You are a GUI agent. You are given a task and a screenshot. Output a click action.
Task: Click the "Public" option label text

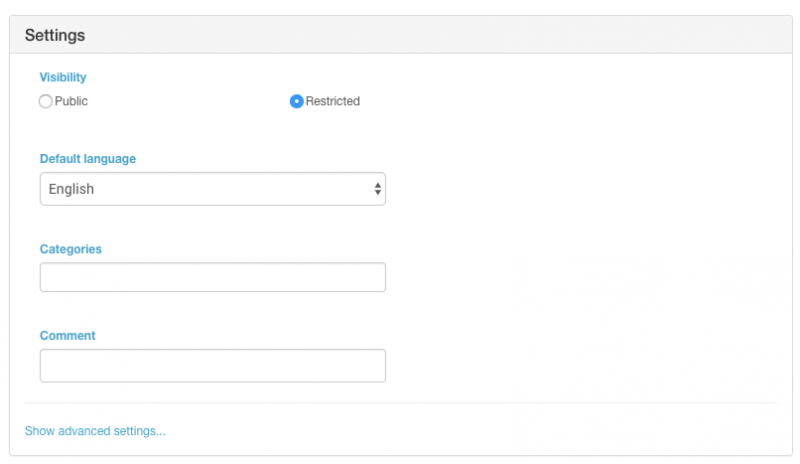(71, 101)
